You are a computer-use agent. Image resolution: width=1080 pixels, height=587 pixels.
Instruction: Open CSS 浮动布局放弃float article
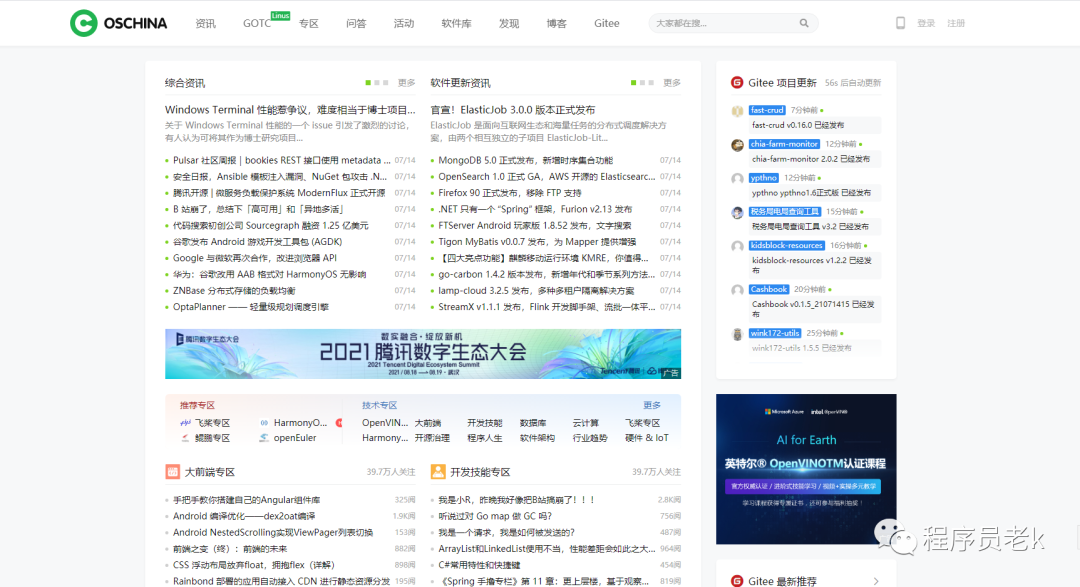coord(253,565)
